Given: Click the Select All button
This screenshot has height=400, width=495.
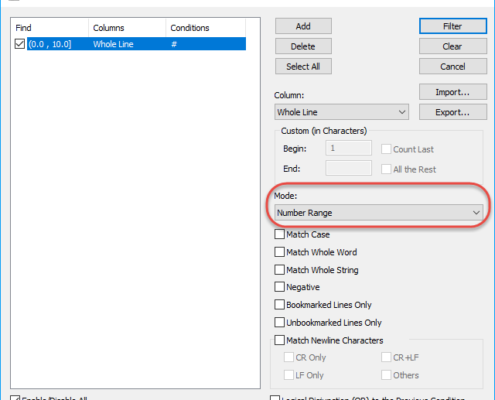Looking at the screenshot, I should [x=303, y=66].
